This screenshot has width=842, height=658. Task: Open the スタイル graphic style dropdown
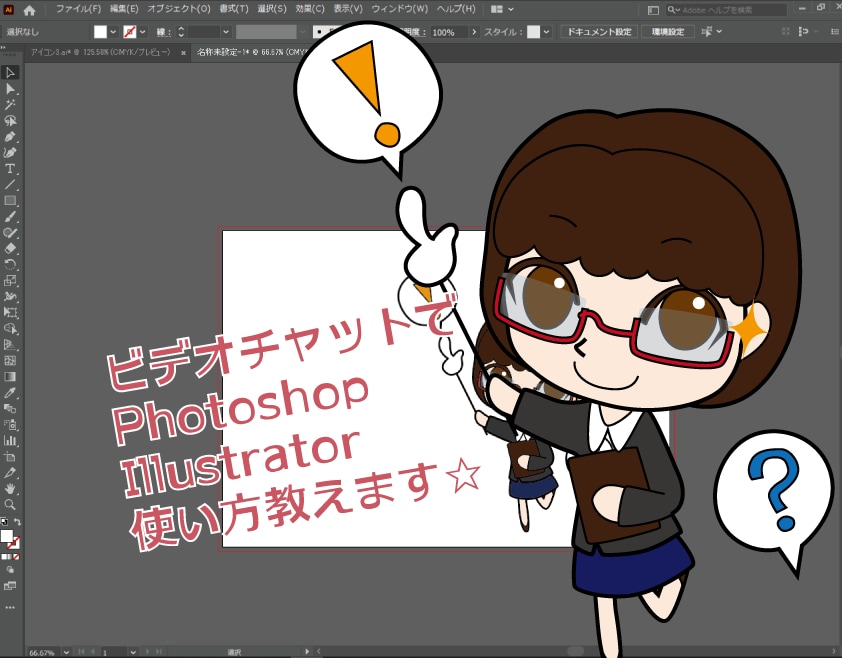click(546, 32)
